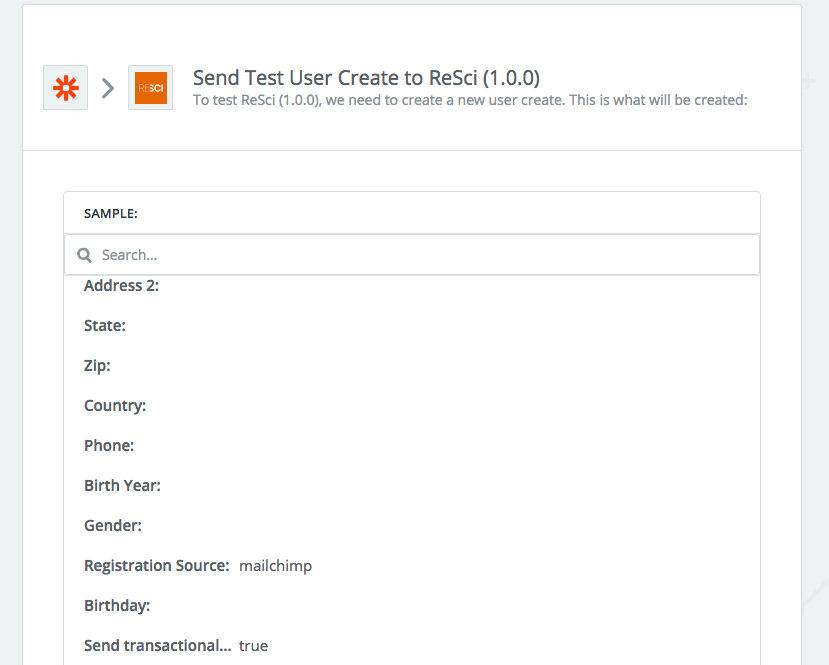
Task: Select the Zip field row
Action: 412,366
